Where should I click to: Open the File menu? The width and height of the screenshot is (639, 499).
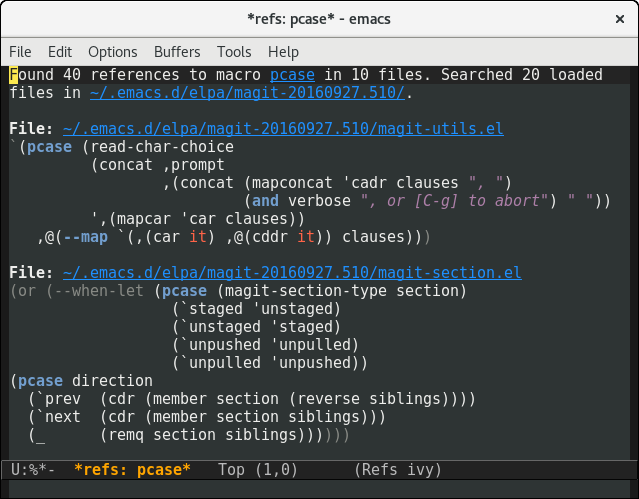(20, 52)
